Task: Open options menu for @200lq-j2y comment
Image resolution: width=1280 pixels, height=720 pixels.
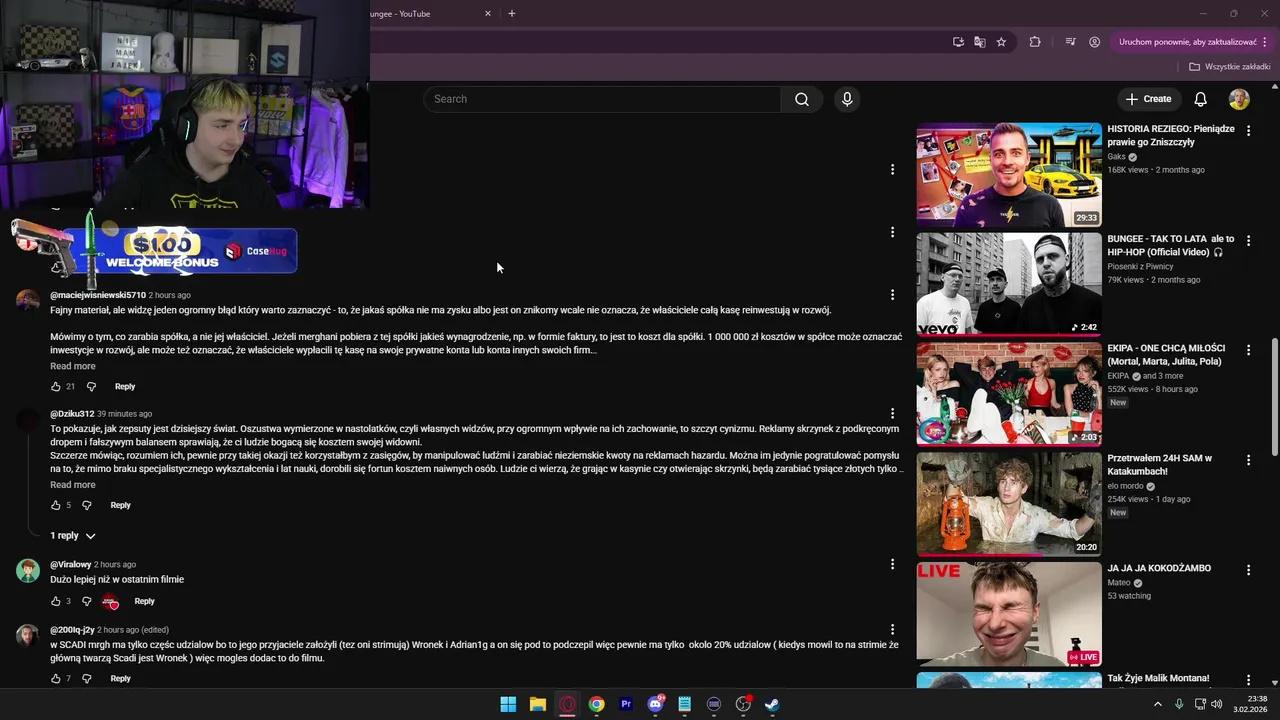Action: coord(892,630)
